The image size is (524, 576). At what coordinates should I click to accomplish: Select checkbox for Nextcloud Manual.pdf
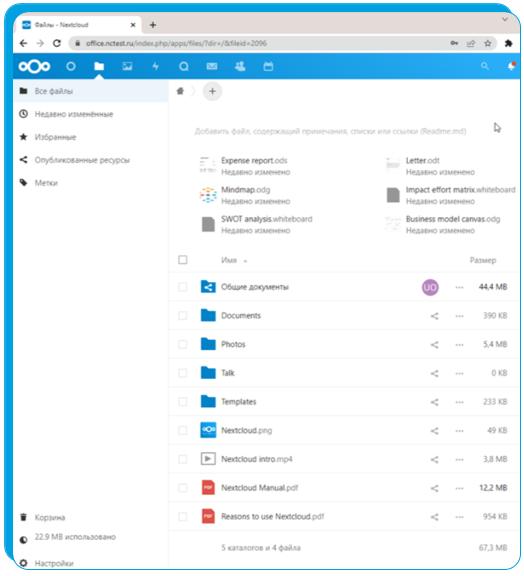[x=183, y=487]
